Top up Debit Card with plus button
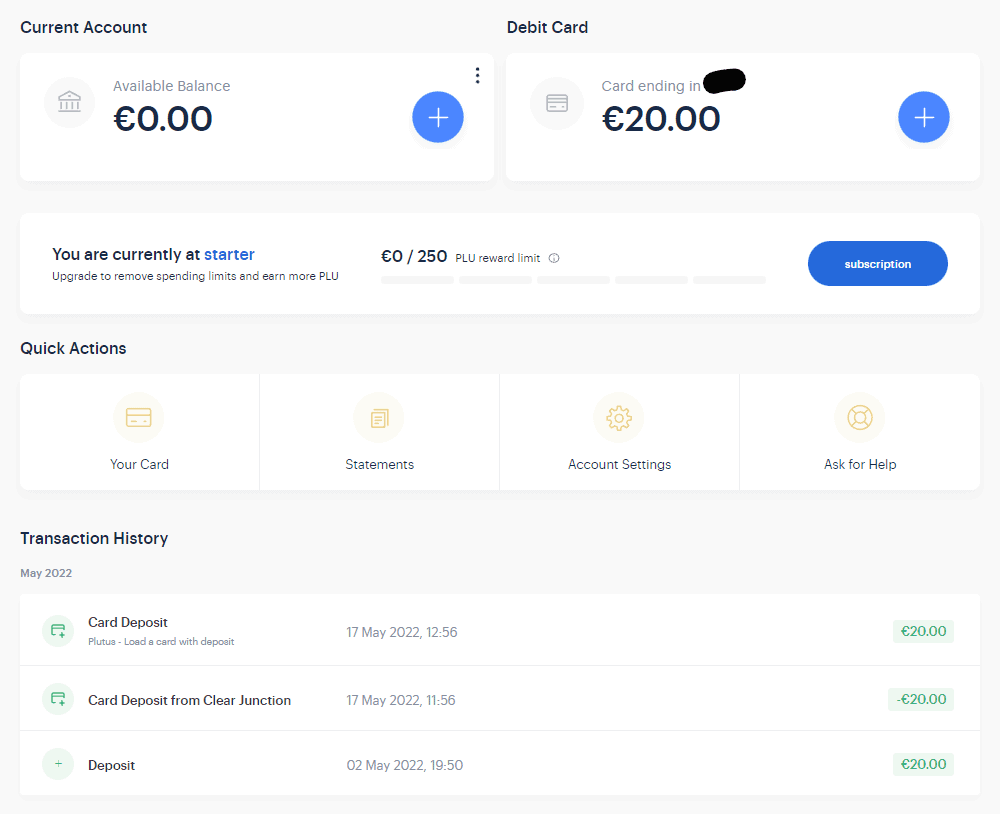1000x814 pixels. pyautogui.click(x=923, y=117)
